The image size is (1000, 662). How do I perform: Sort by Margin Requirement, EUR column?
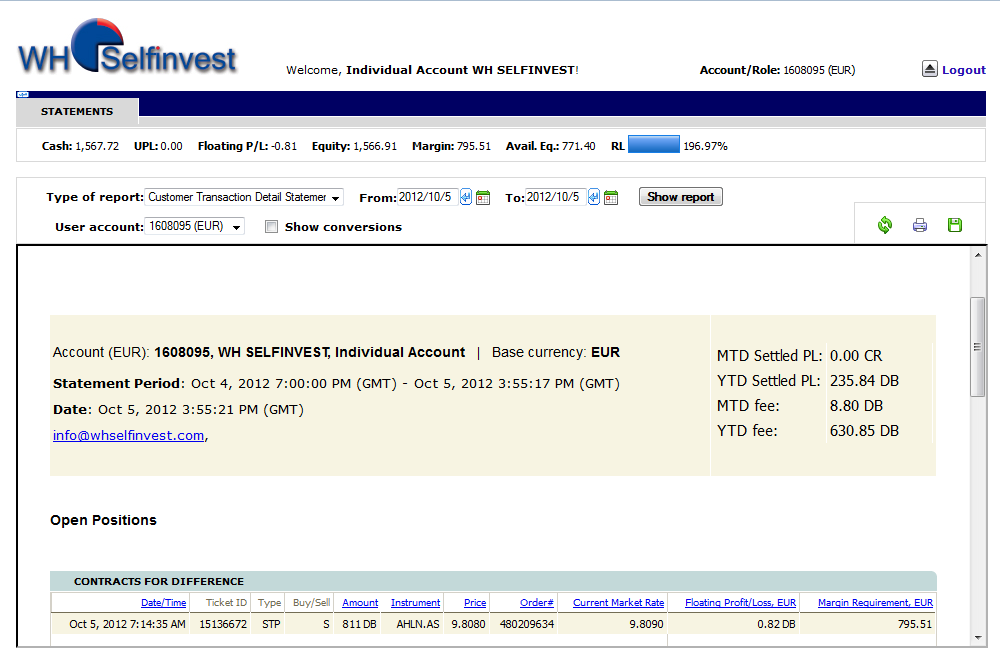[x=875, y=603]
